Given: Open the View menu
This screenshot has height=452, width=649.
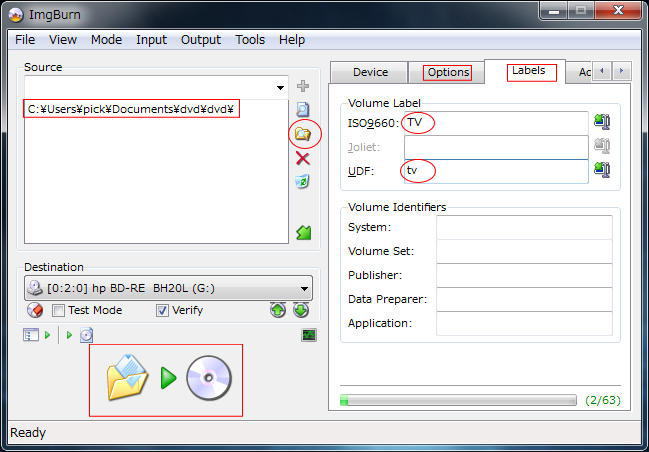Looking at the screenshot, I should point(63,40).
